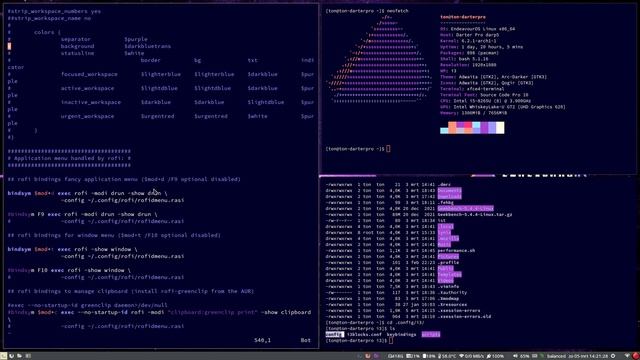Click the neofetch terminal prompt cursor
Viewport: 640px width, 360px height.
point(388,149)
